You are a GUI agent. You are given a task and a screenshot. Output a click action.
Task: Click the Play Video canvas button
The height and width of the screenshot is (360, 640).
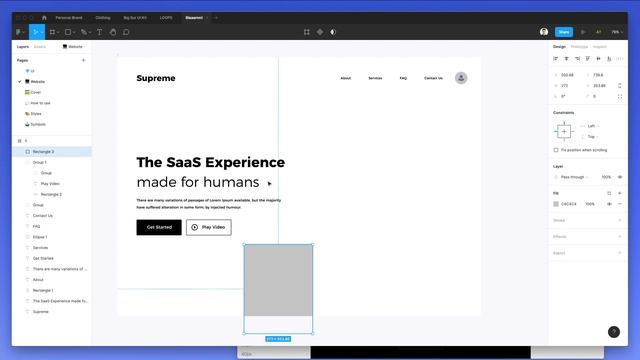pos(209,227)
